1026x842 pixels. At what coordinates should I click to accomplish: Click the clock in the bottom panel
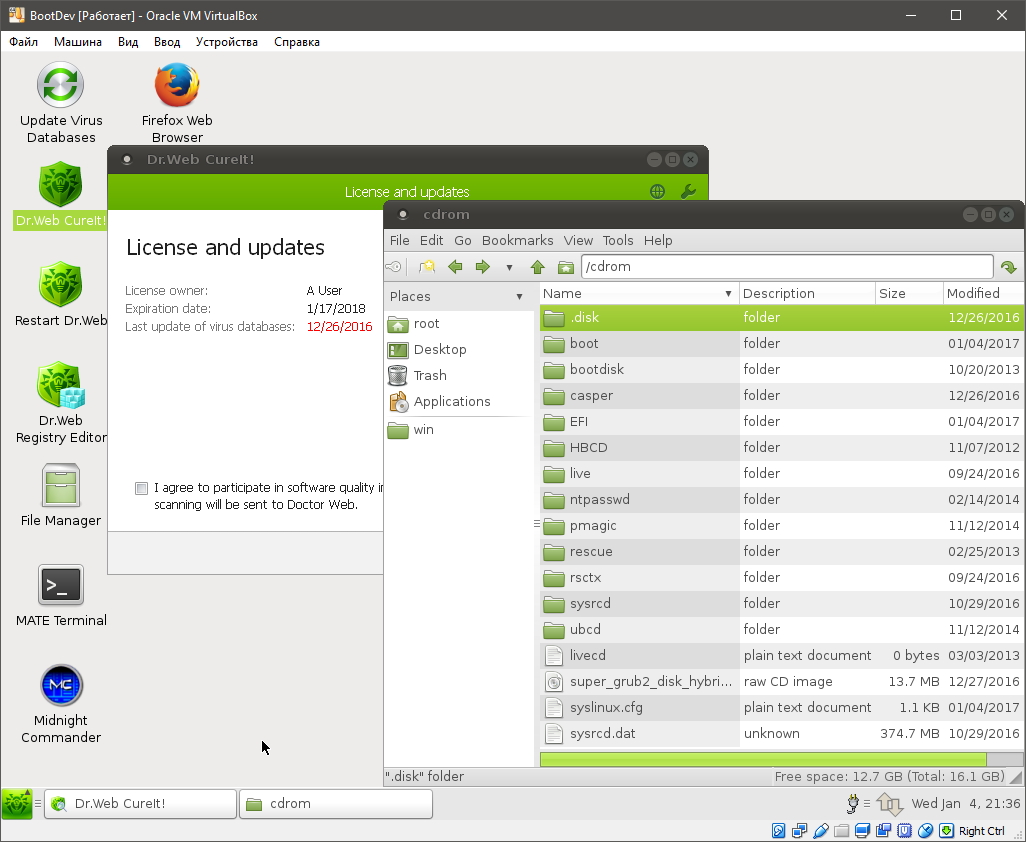pos(965,803)
